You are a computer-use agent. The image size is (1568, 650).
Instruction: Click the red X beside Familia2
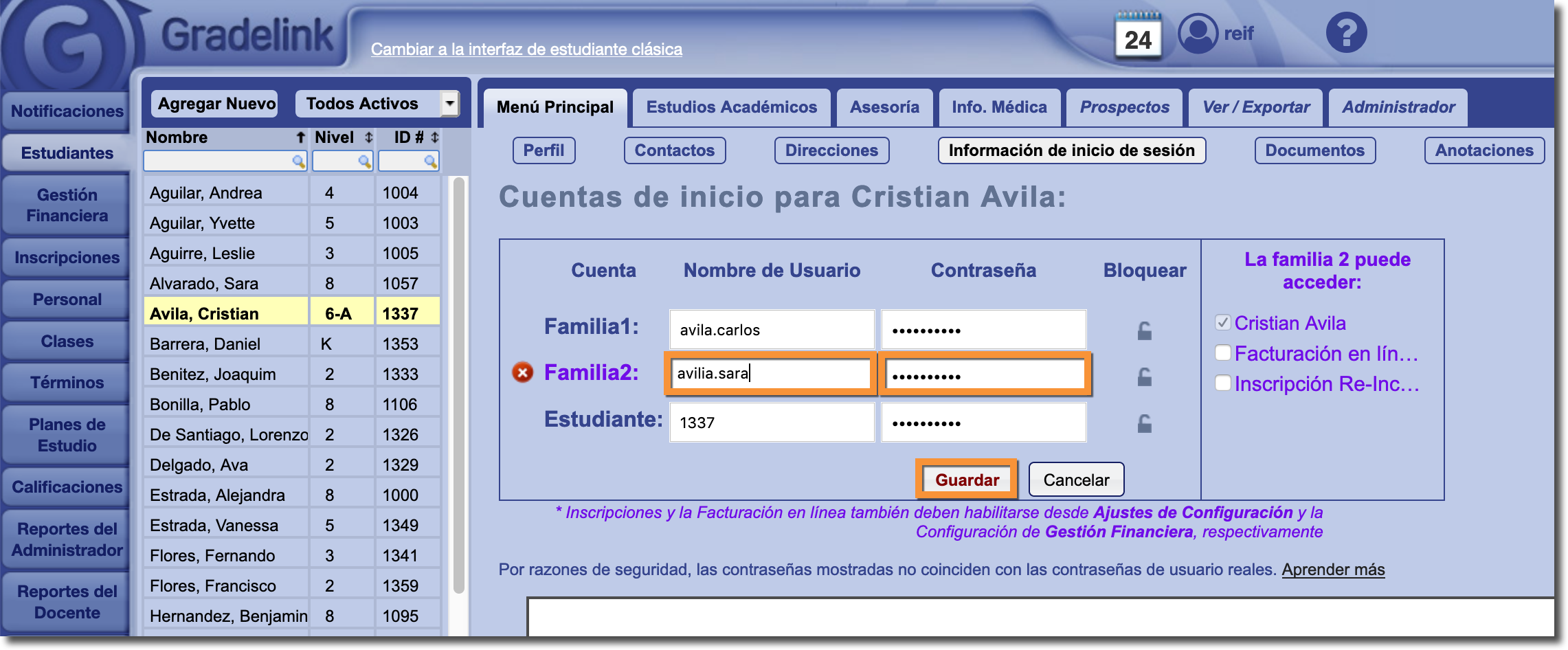tap(523, 372)
